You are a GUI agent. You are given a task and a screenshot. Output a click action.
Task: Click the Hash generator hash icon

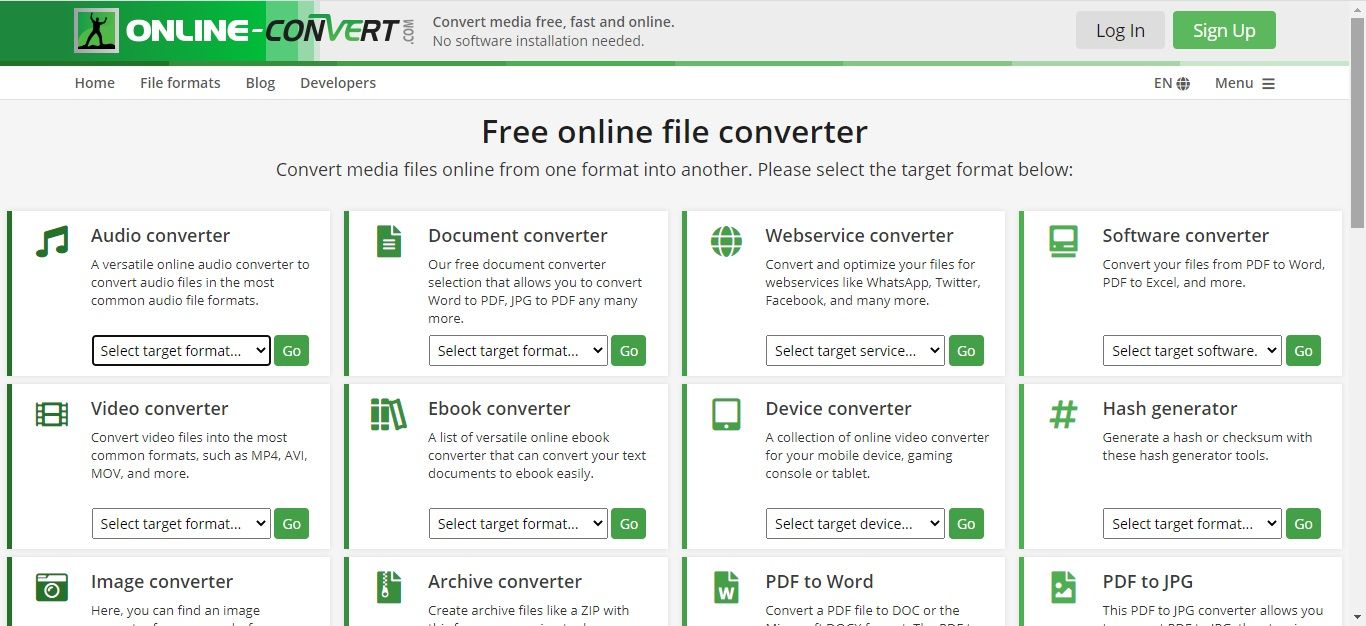pyautogui.click(x=1063, y=414)
